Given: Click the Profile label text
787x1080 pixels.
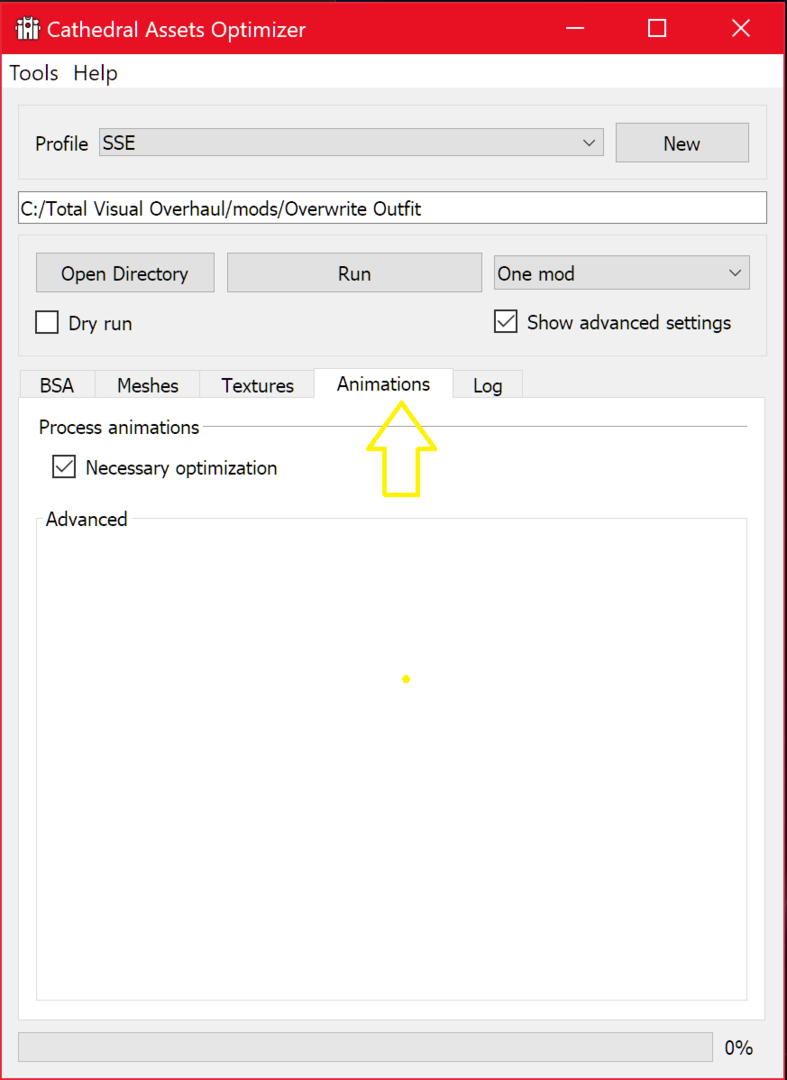Looking at the screenshot, I should [x=62, y=144].
